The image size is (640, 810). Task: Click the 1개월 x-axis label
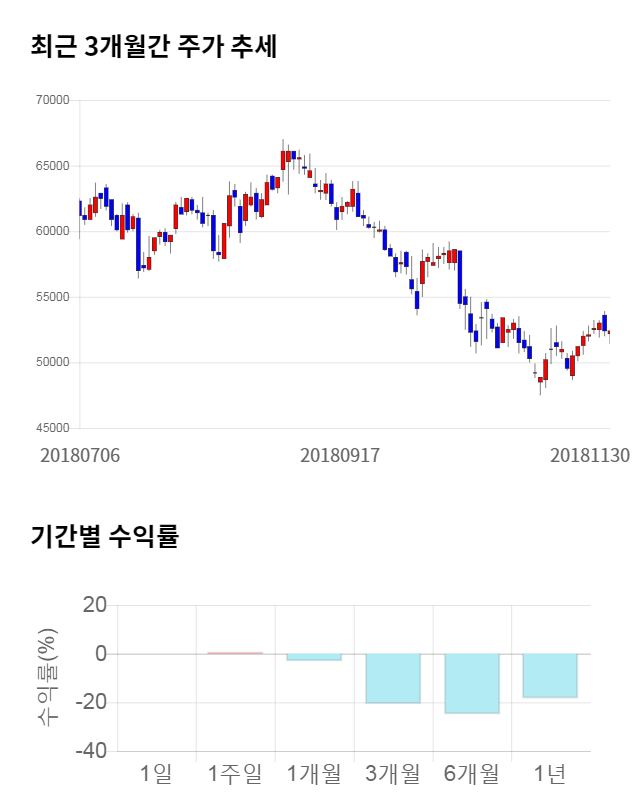[314, 773]
